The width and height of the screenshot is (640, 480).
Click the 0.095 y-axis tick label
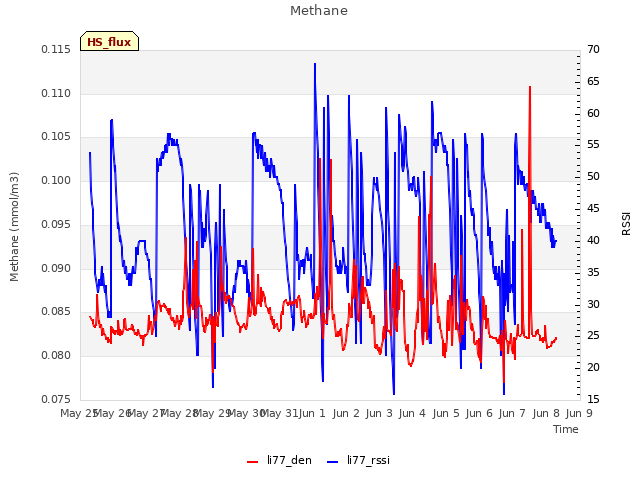(56, 224)
